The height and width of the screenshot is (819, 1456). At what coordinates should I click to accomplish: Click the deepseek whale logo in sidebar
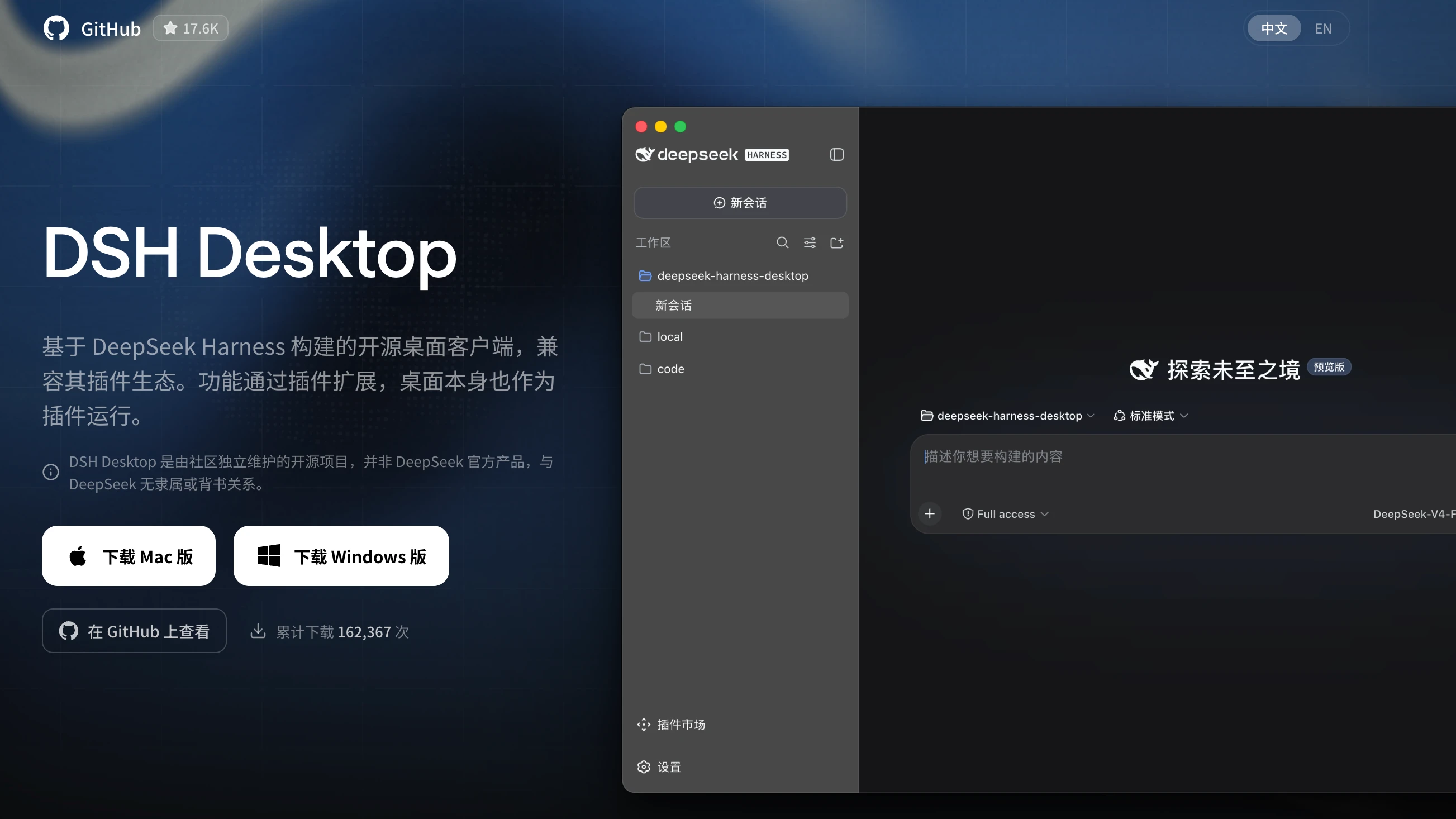coord(645,154)
